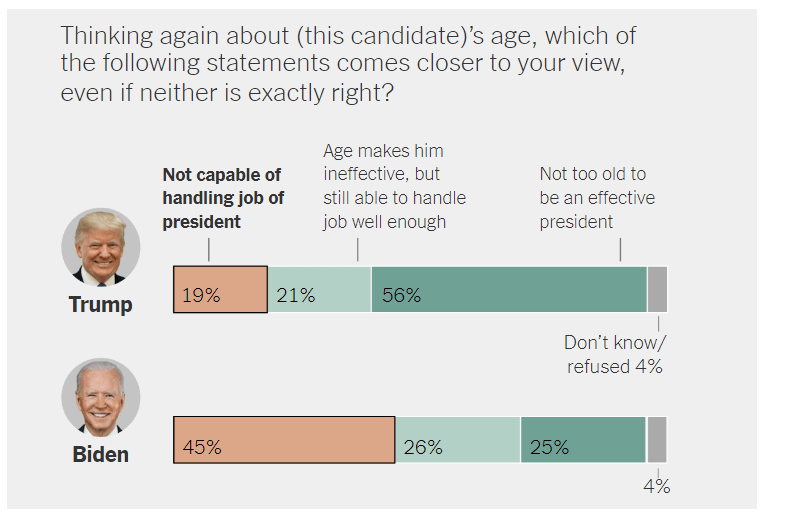Click Trump's 19% orange bar segment
This screenshot has height=519, width=787.
click(220, 289)
